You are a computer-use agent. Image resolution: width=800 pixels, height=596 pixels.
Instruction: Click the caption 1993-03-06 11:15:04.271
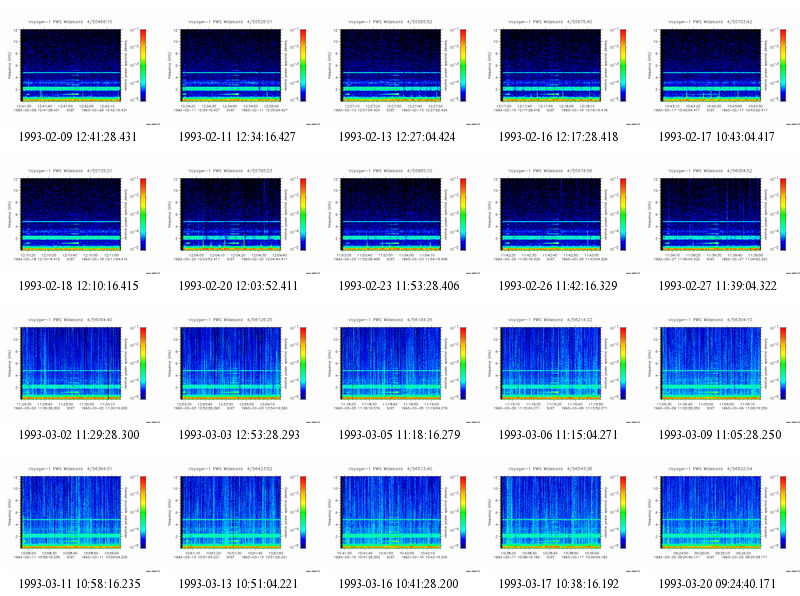(x=558, y=435)
